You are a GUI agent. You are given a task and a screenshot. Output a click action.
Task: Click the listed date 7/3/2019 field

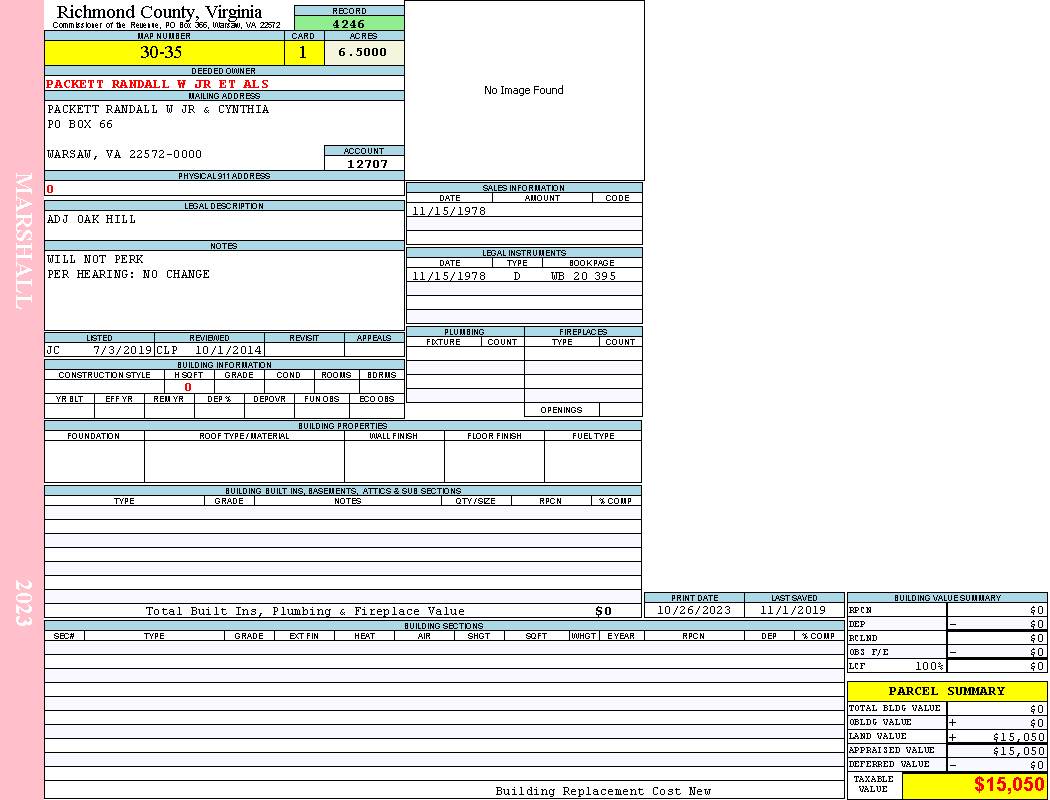click(x=121, y=351)
